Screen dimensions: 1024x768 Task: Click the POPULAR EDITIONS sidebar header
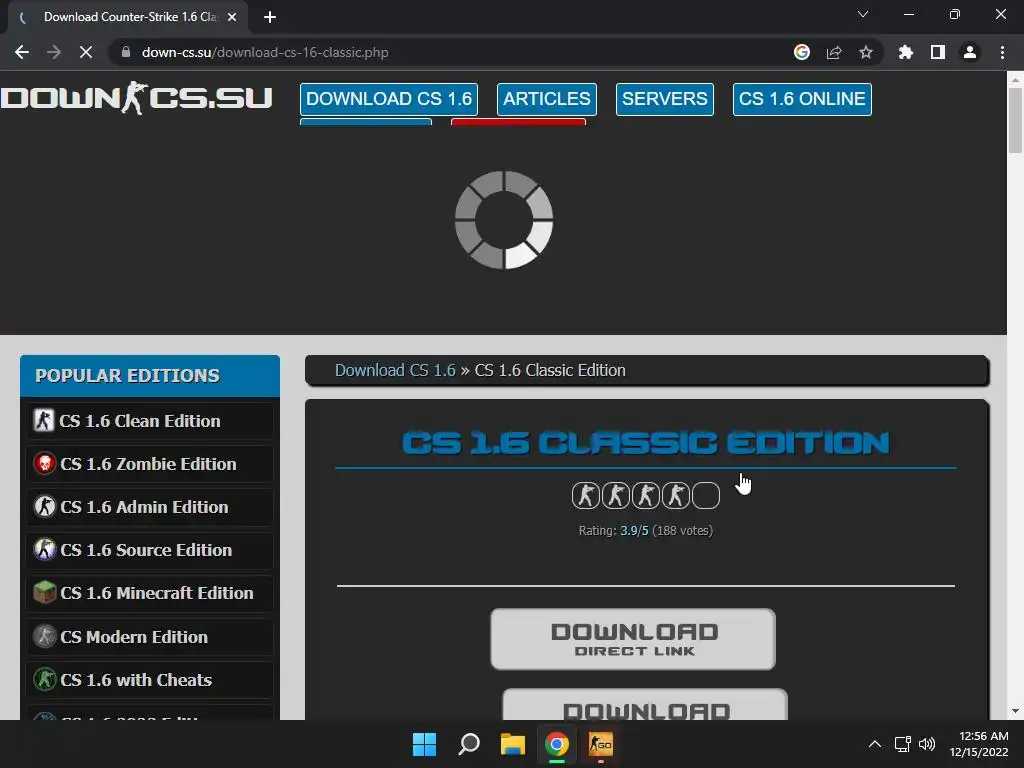tap(150, 376)
